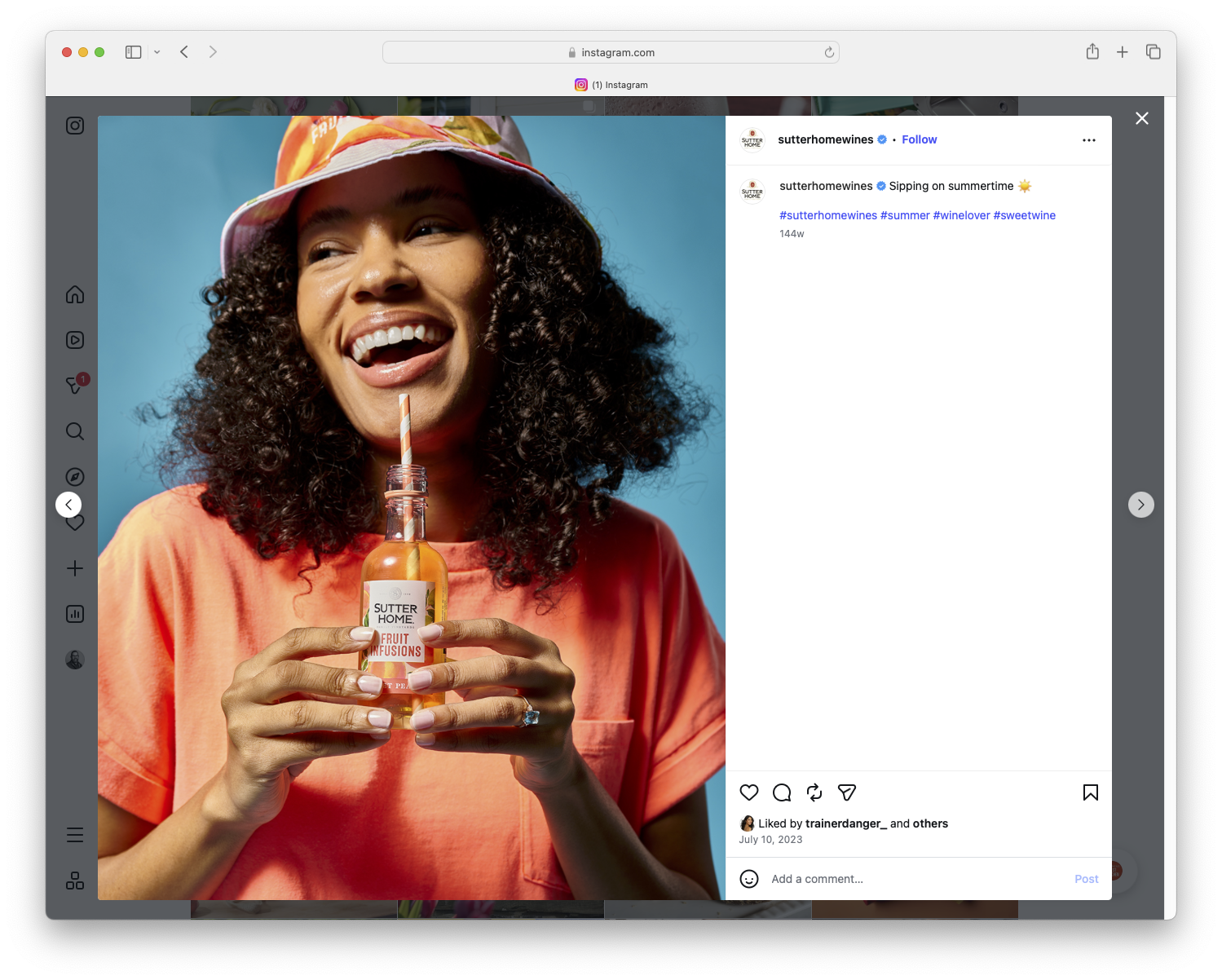Open the #summer hashtag link
The width and height of the screenshot is (1222, 980).
(905, 215)
